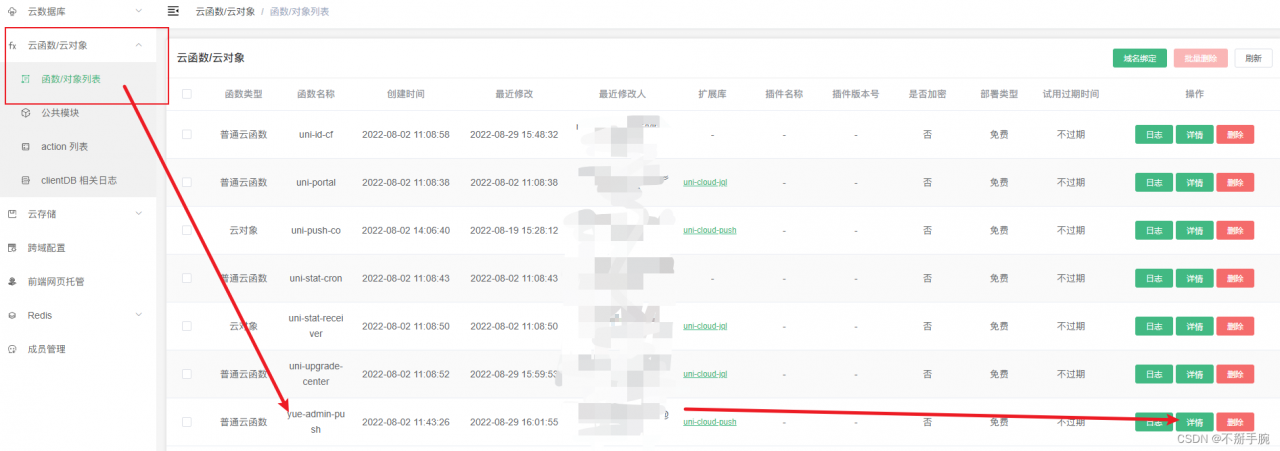Click the fx cloud function sidebar icon

point(12,45)
